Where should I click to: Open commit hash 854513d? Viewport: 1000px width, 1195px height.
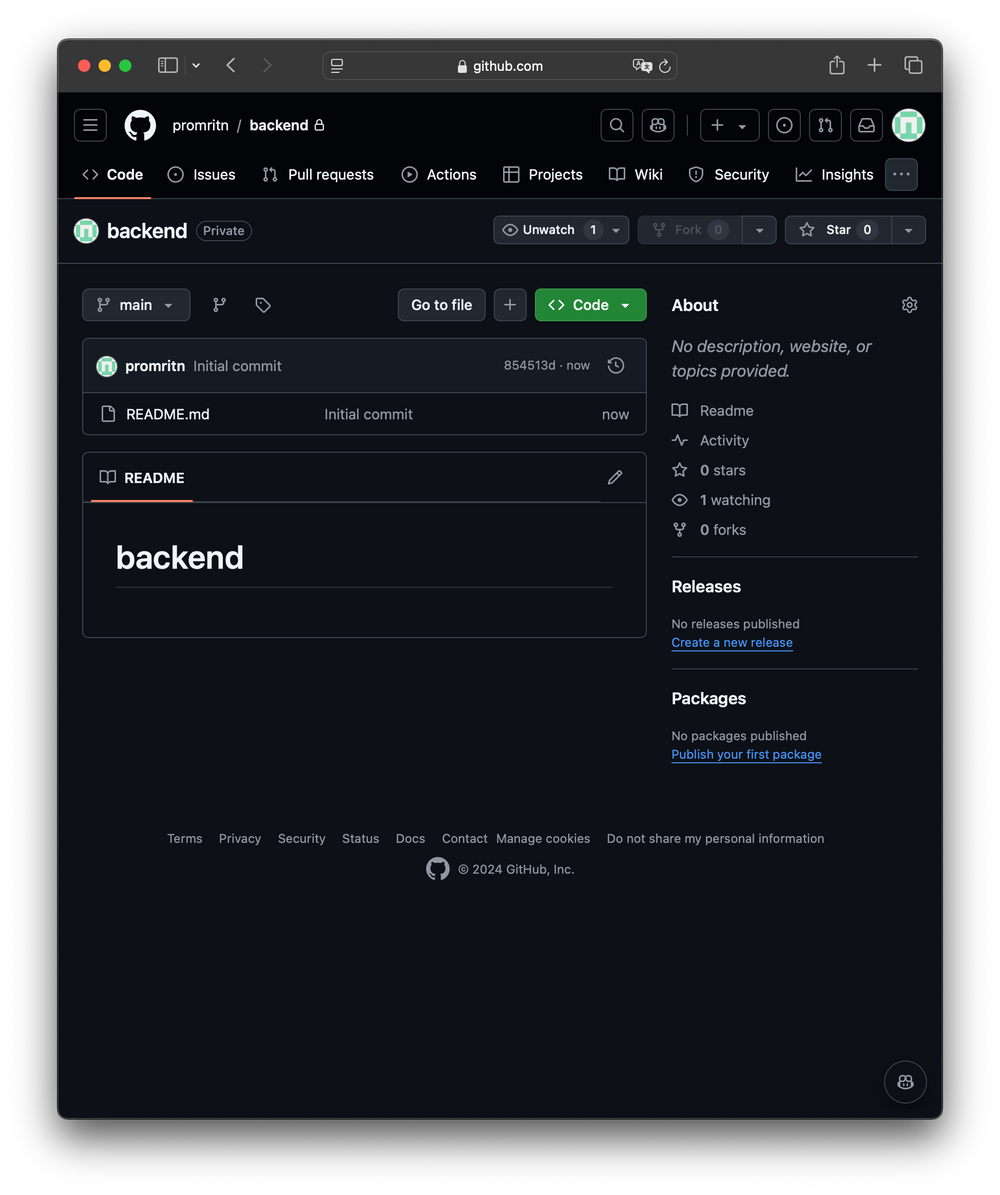click(529, 366)
